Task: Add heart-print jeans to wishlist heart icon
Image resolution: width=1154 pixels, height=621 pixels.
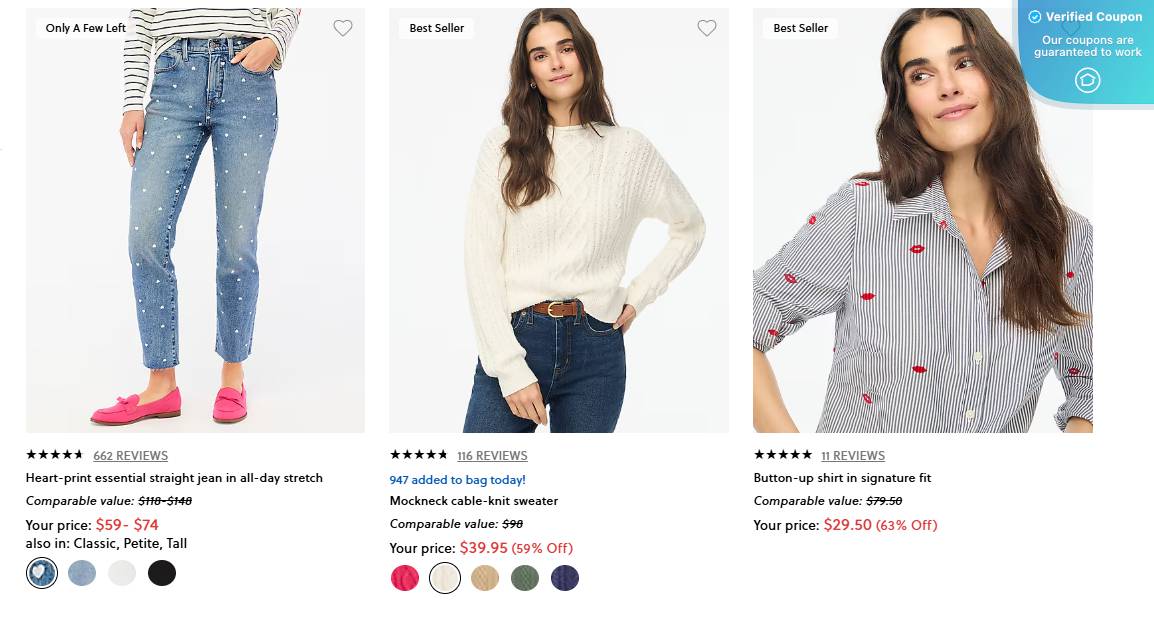Action: (343, 28)
